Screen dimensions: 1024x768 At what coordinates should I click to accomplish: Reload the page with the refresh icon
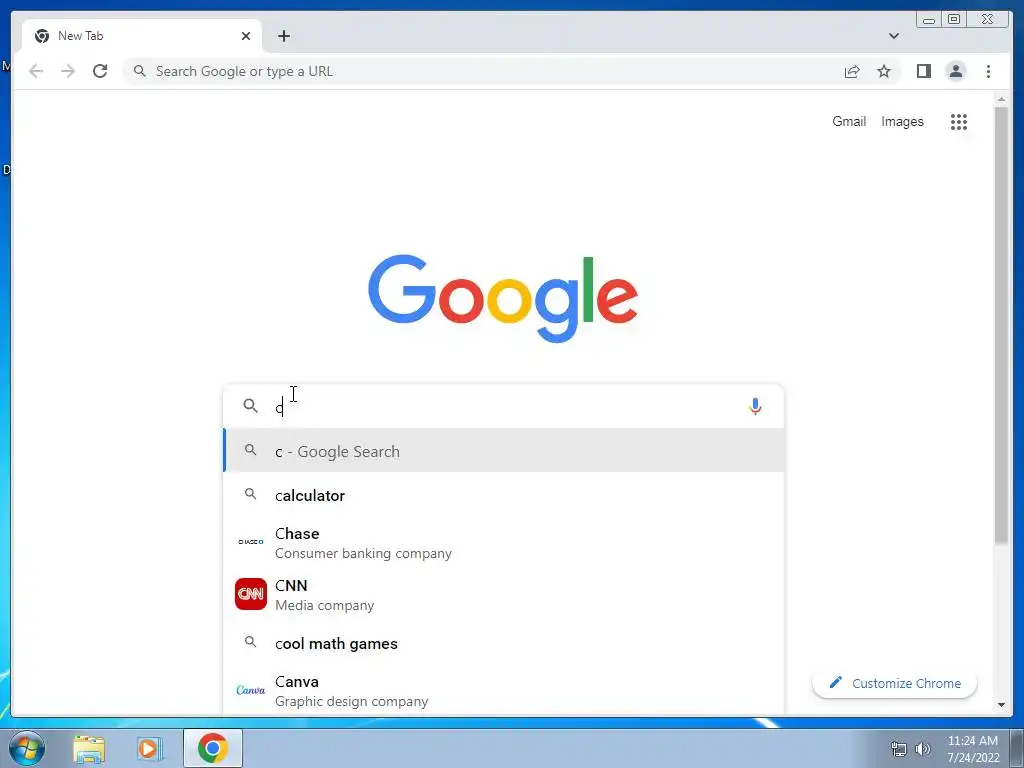100,71
